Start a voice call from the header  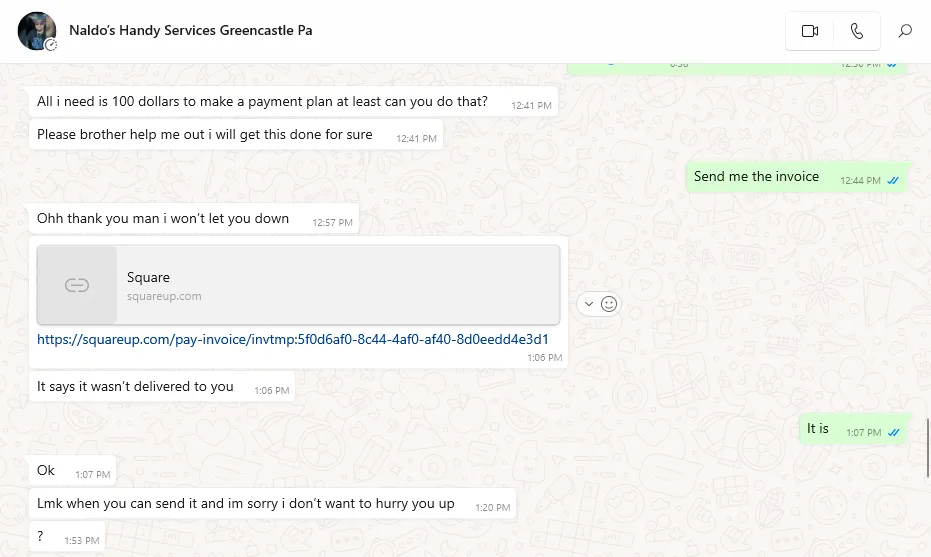[857, 31]
